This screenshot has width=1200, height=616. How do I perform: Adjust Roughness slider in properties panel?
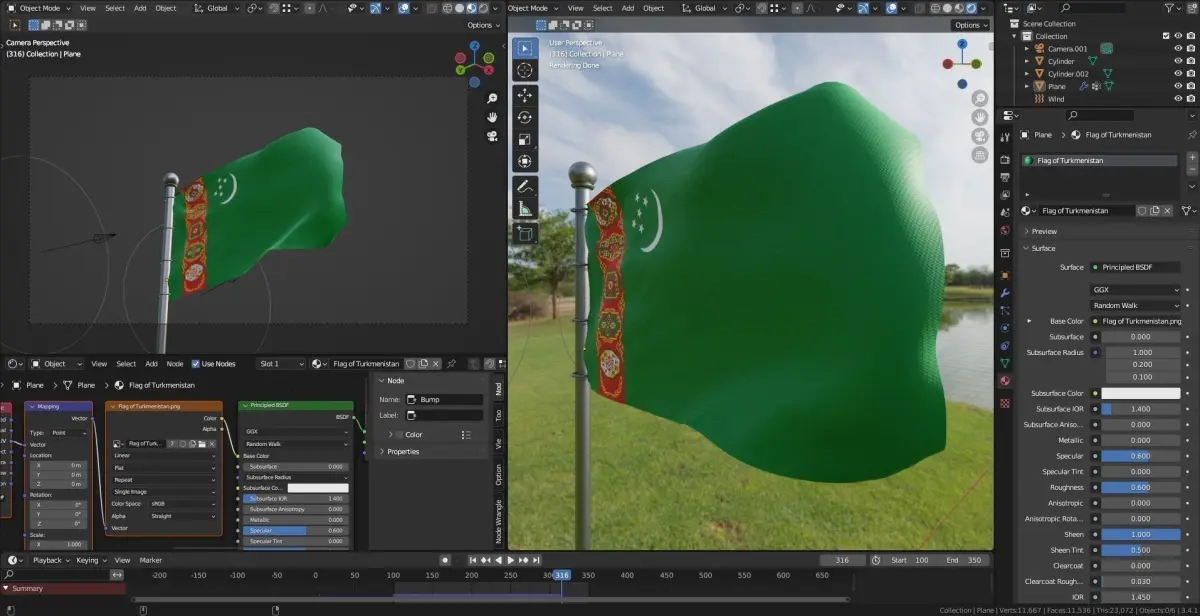[1141, 487]
